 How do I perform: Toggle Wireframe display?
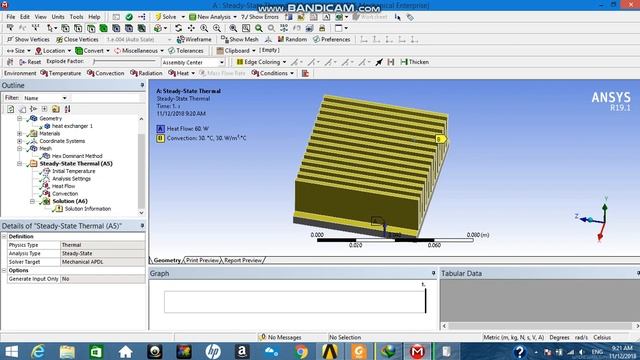point(194,40)
